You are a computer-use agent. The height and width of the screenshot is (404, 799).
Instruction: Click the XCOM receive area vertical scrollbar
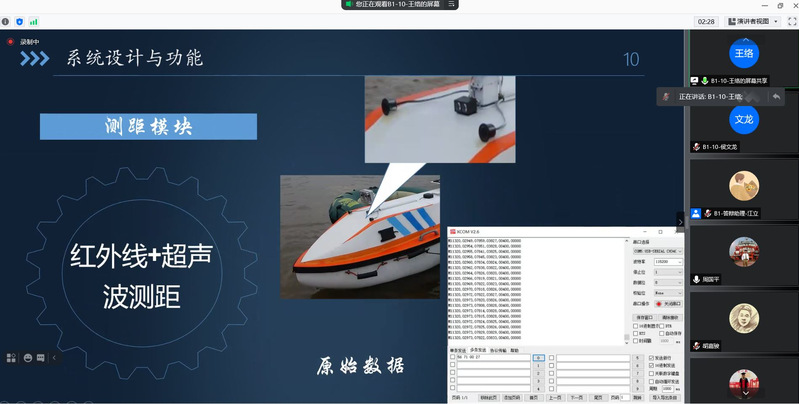pyautogui.click(x=627, y=291)
